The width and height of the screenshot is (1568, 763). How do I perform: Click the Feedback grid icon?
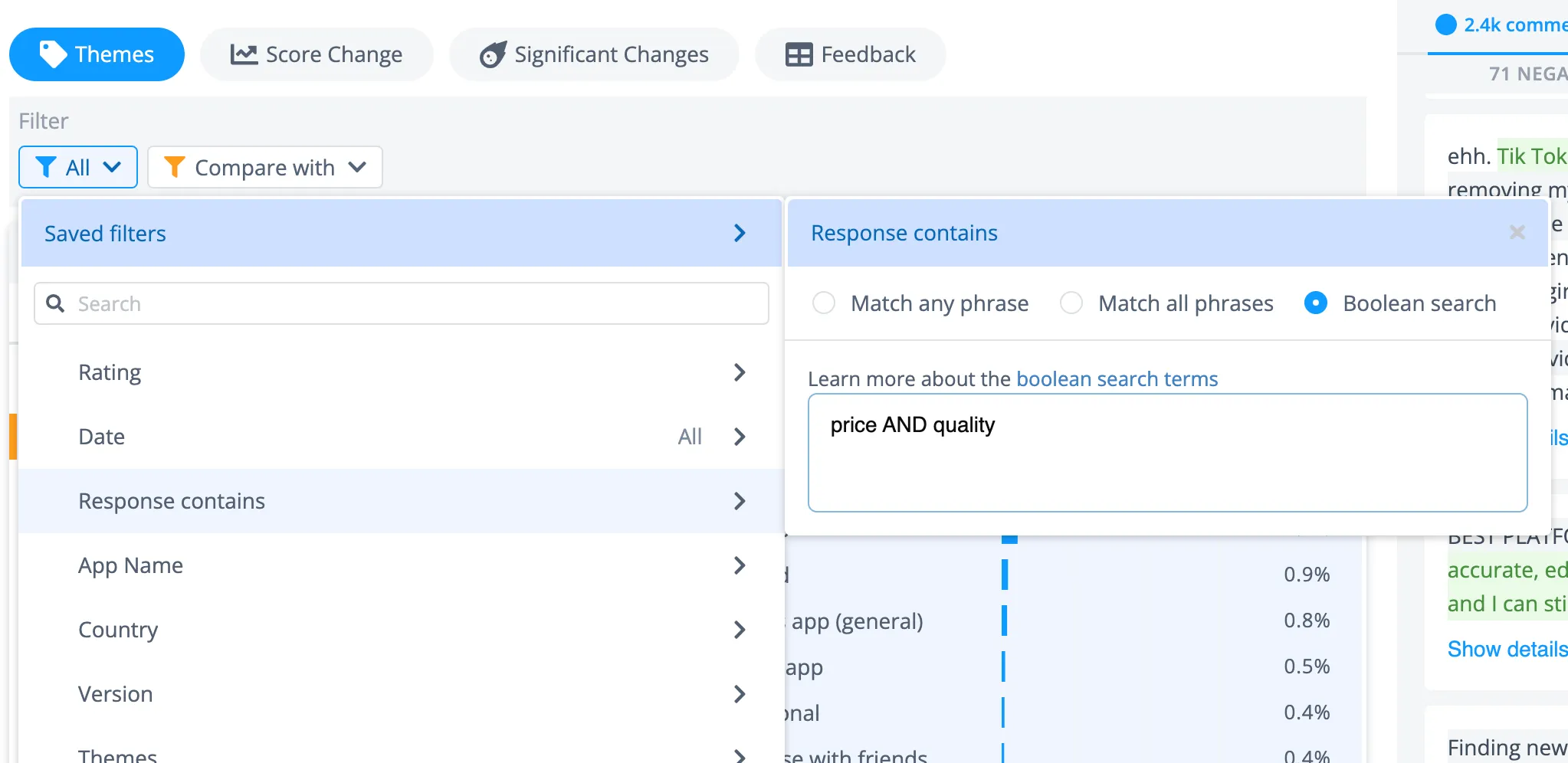[799, 54]
